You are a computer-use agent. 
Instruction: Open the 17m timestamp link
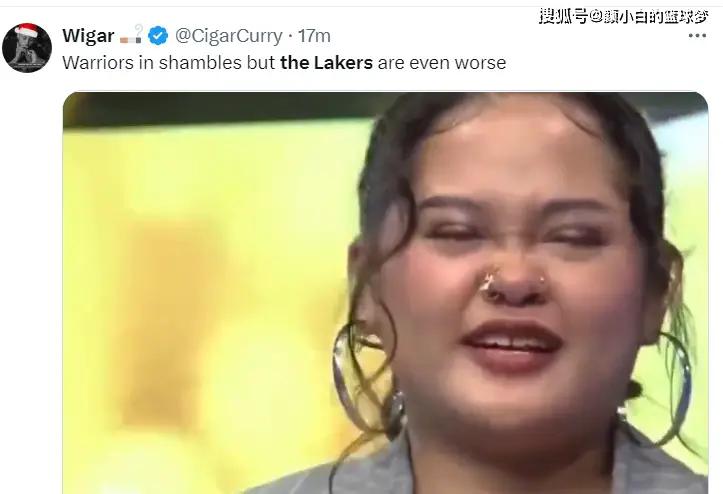314,36
